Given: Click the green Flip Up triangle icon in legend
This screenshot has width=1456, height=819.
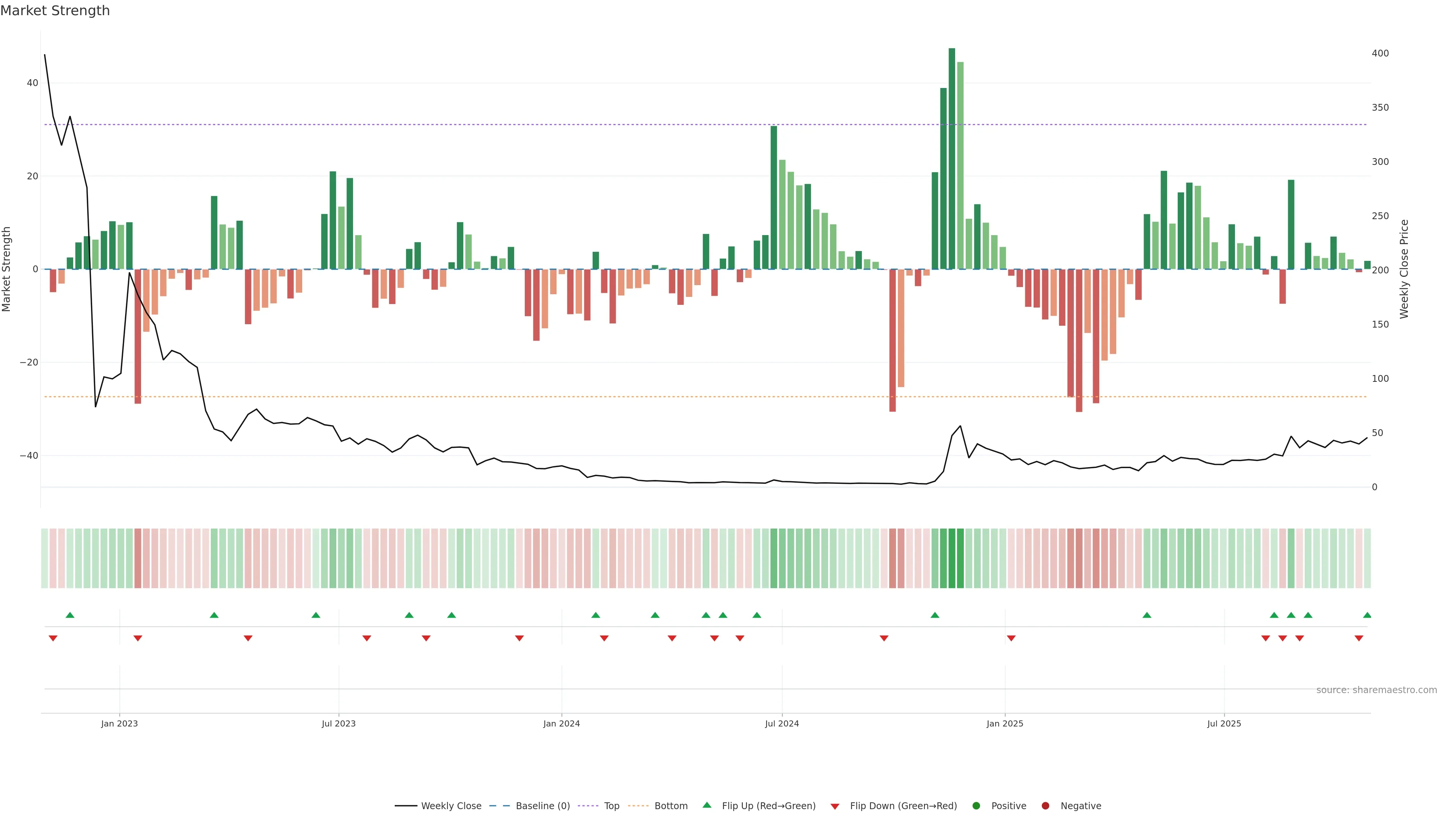Looking at the screenshot, I should pyautogui.click(x=706, y=805).
